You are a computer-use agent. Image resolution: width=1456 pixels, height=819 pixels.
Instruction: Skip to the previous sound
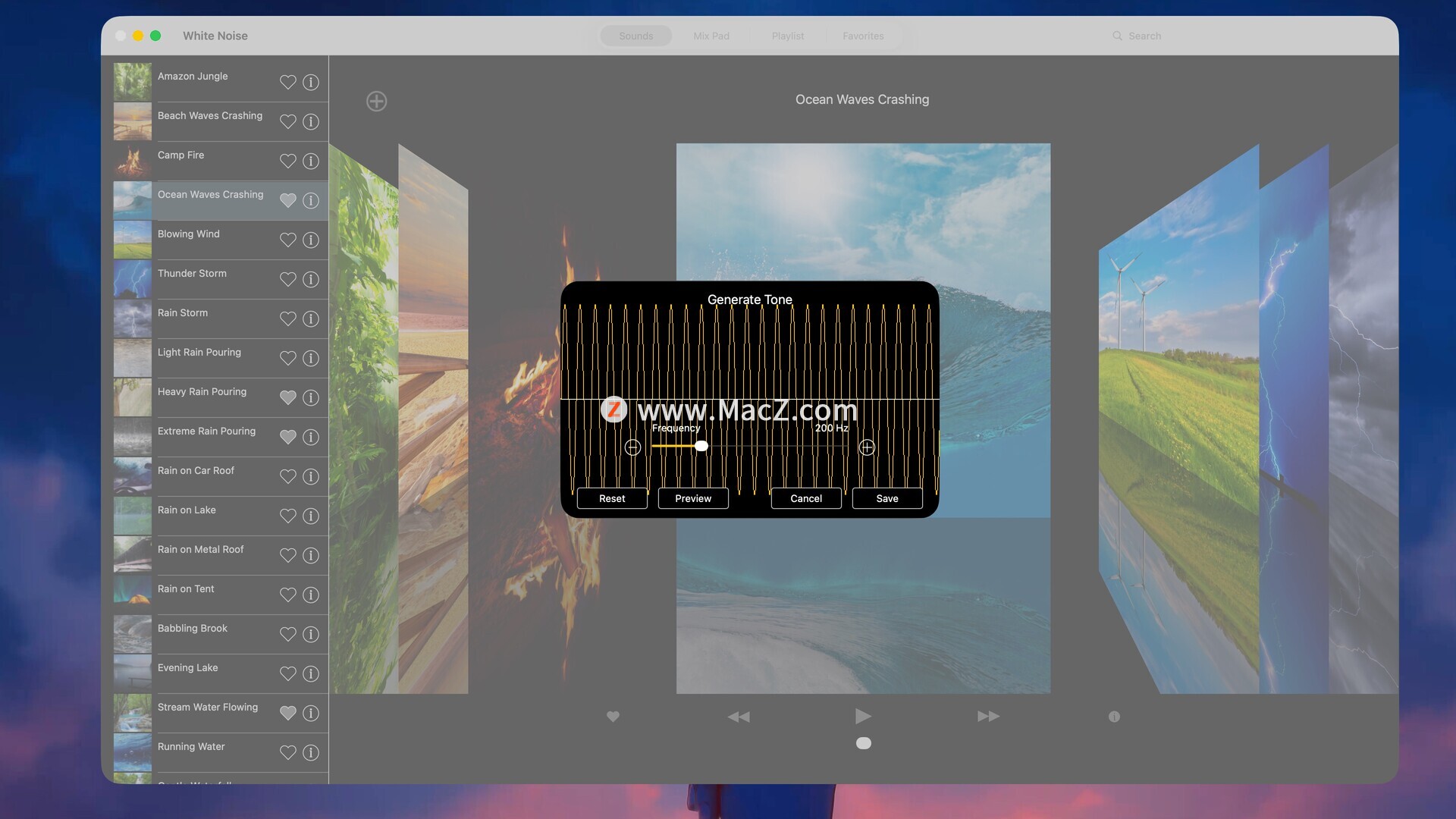tap(739, 717)
